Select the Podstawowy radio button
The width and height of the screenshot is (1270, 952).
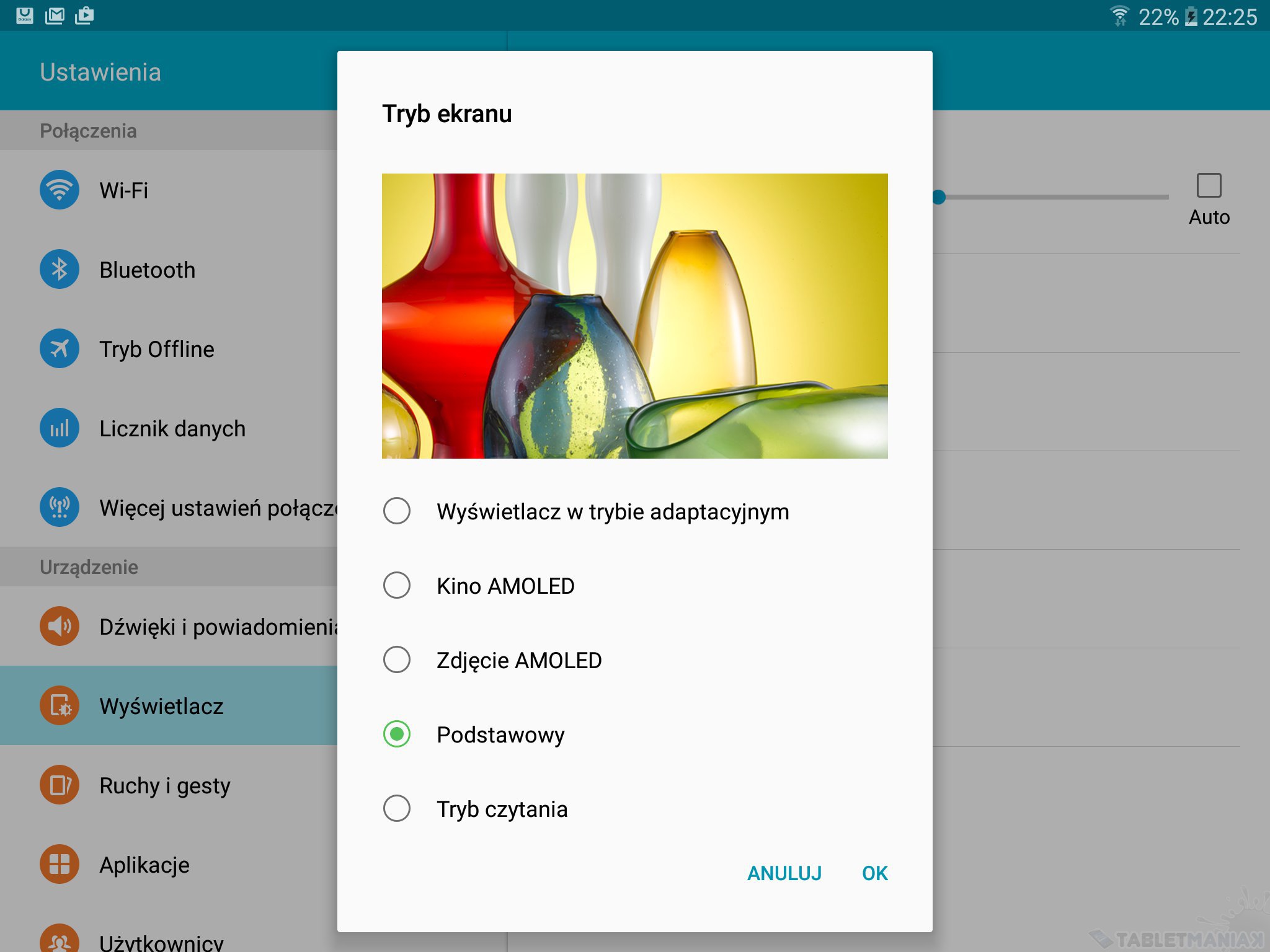397,734
